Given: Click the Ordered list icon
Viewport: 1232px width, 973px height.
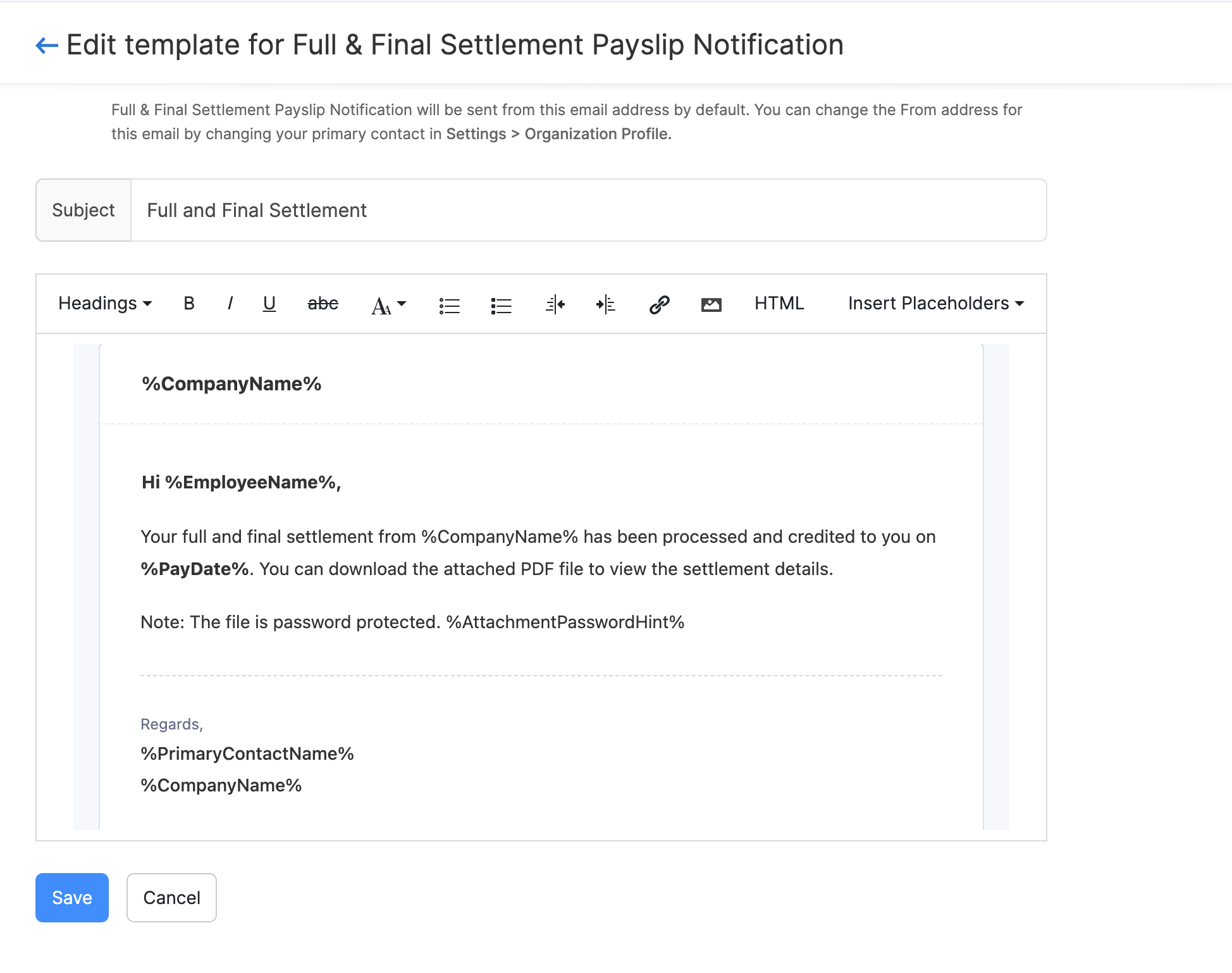Looking at the screenshot, I should point(500,303).
